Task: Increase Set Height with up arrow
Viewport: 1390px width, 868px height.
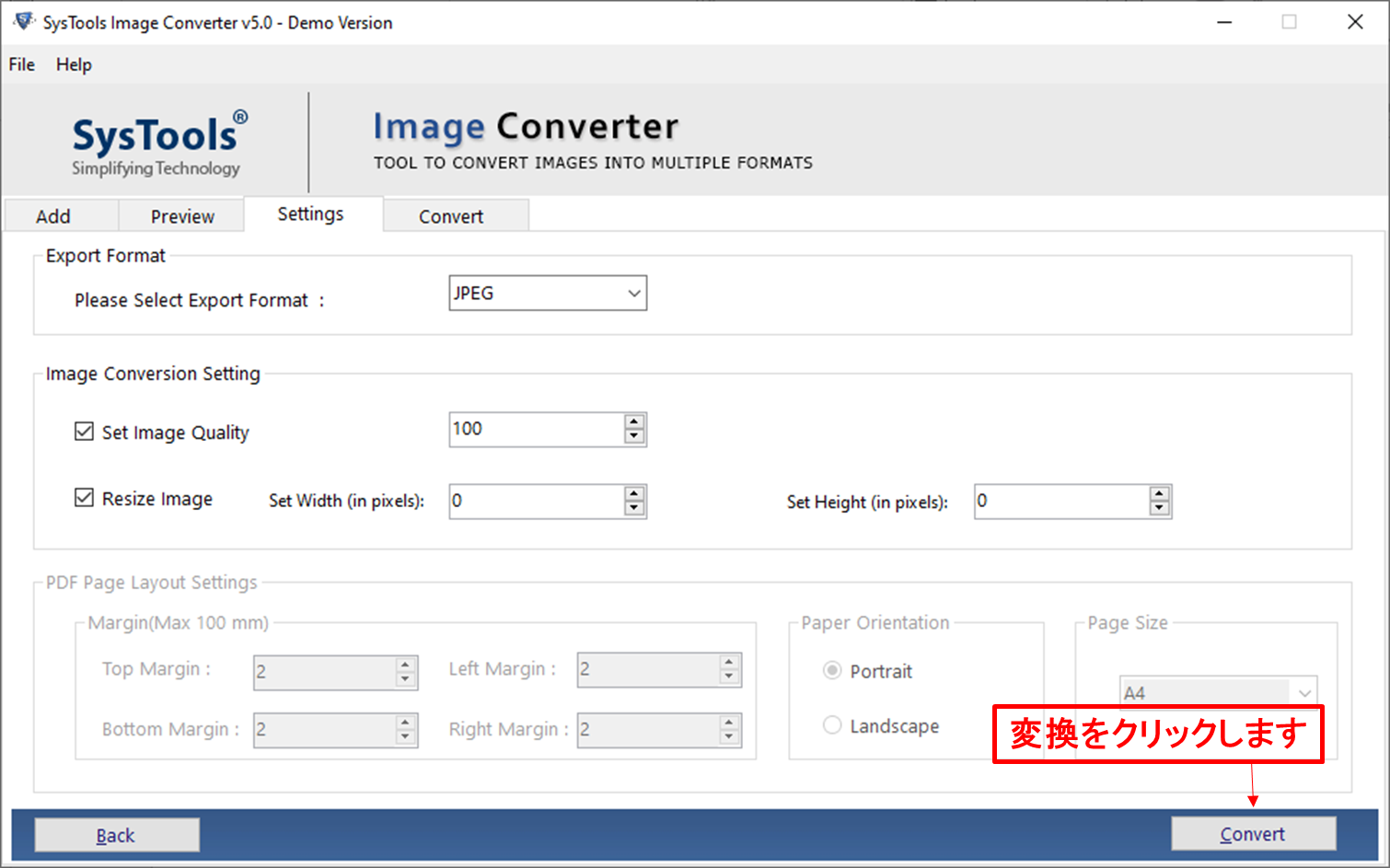Action: point(1160,494)
